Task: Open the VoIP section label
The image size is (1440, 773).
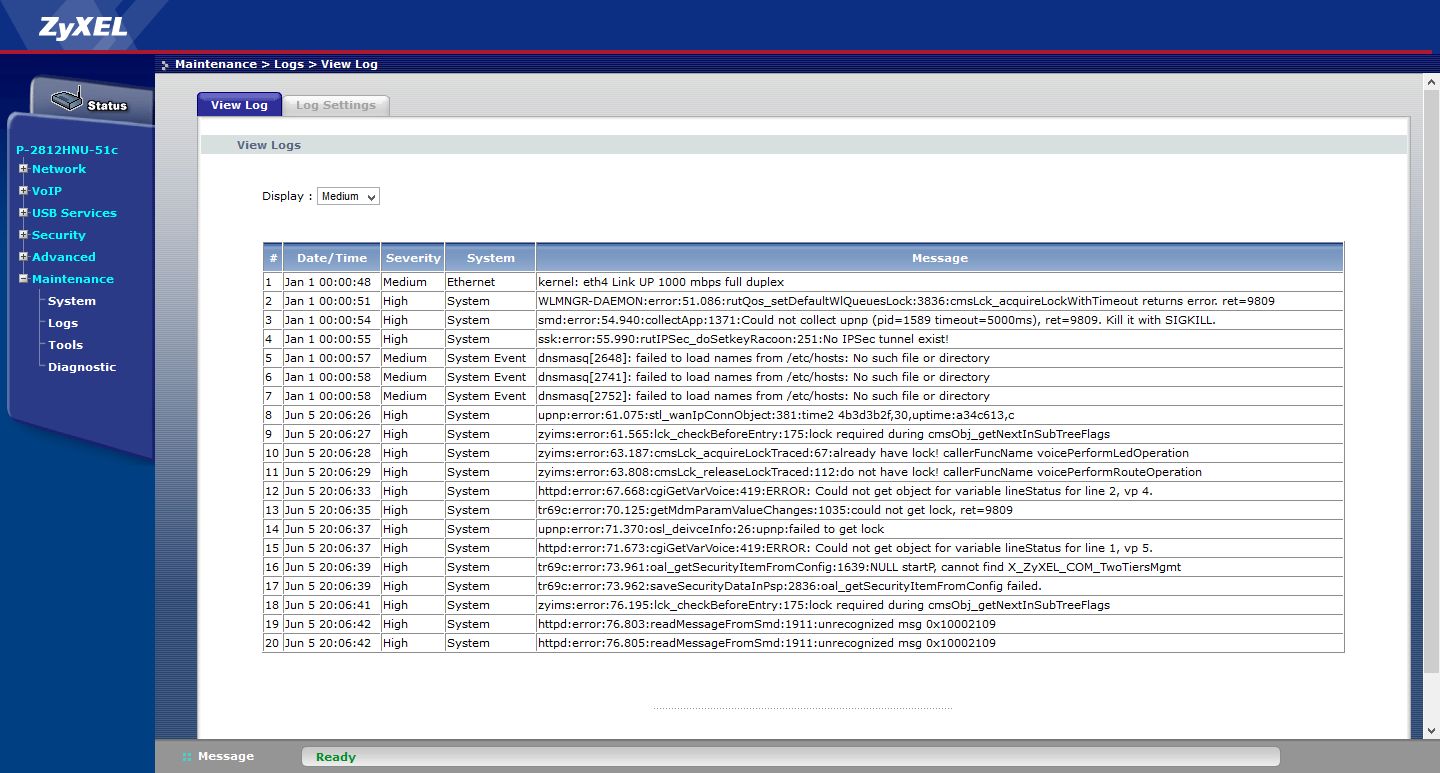Action: click(47, 191)
